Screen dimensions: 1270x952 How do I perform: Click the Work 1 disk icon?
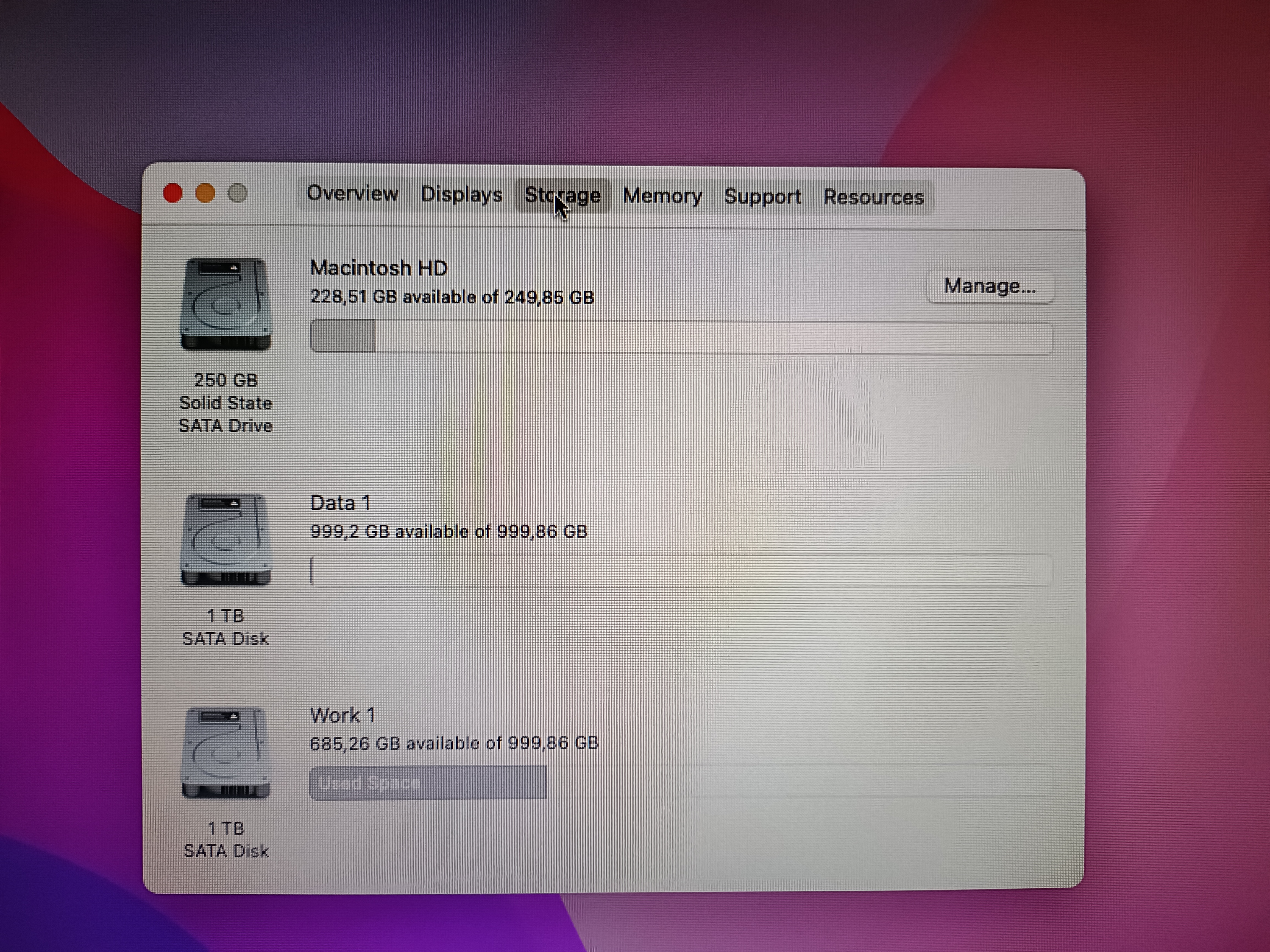[x=226, y=753]
